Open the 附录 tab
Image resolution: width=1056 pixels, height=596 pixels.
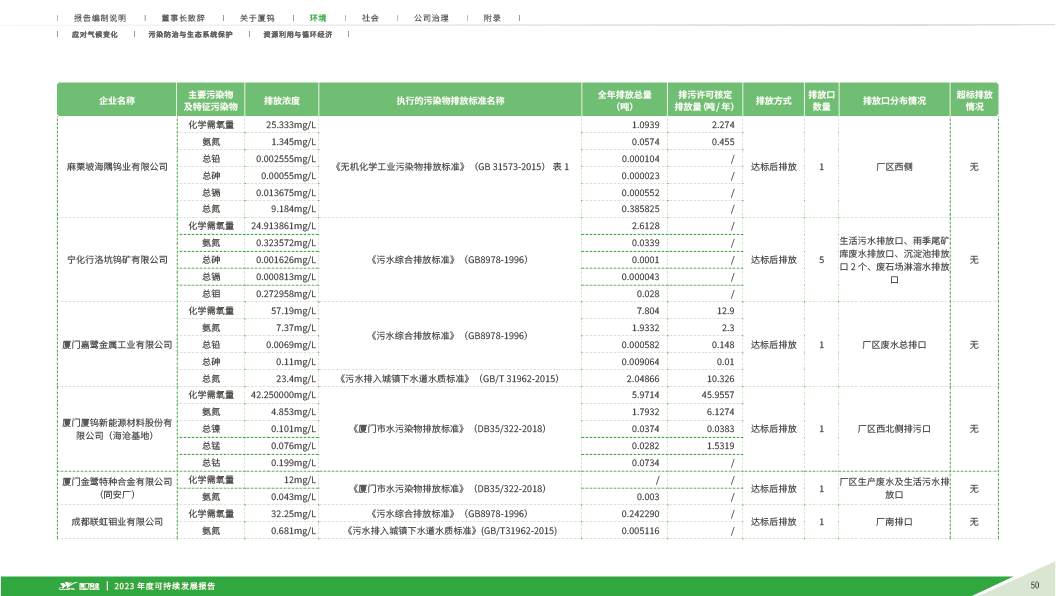492,18
